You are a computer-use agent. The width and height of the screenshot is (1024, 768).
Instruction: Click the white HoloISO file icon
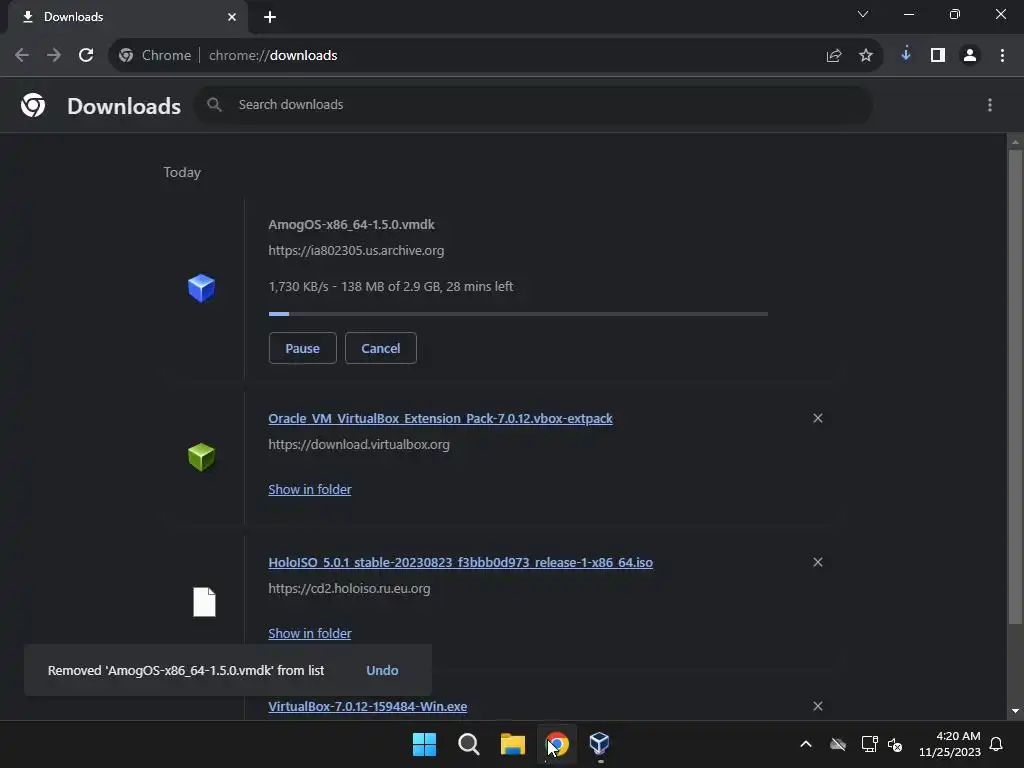click(204, 601)
